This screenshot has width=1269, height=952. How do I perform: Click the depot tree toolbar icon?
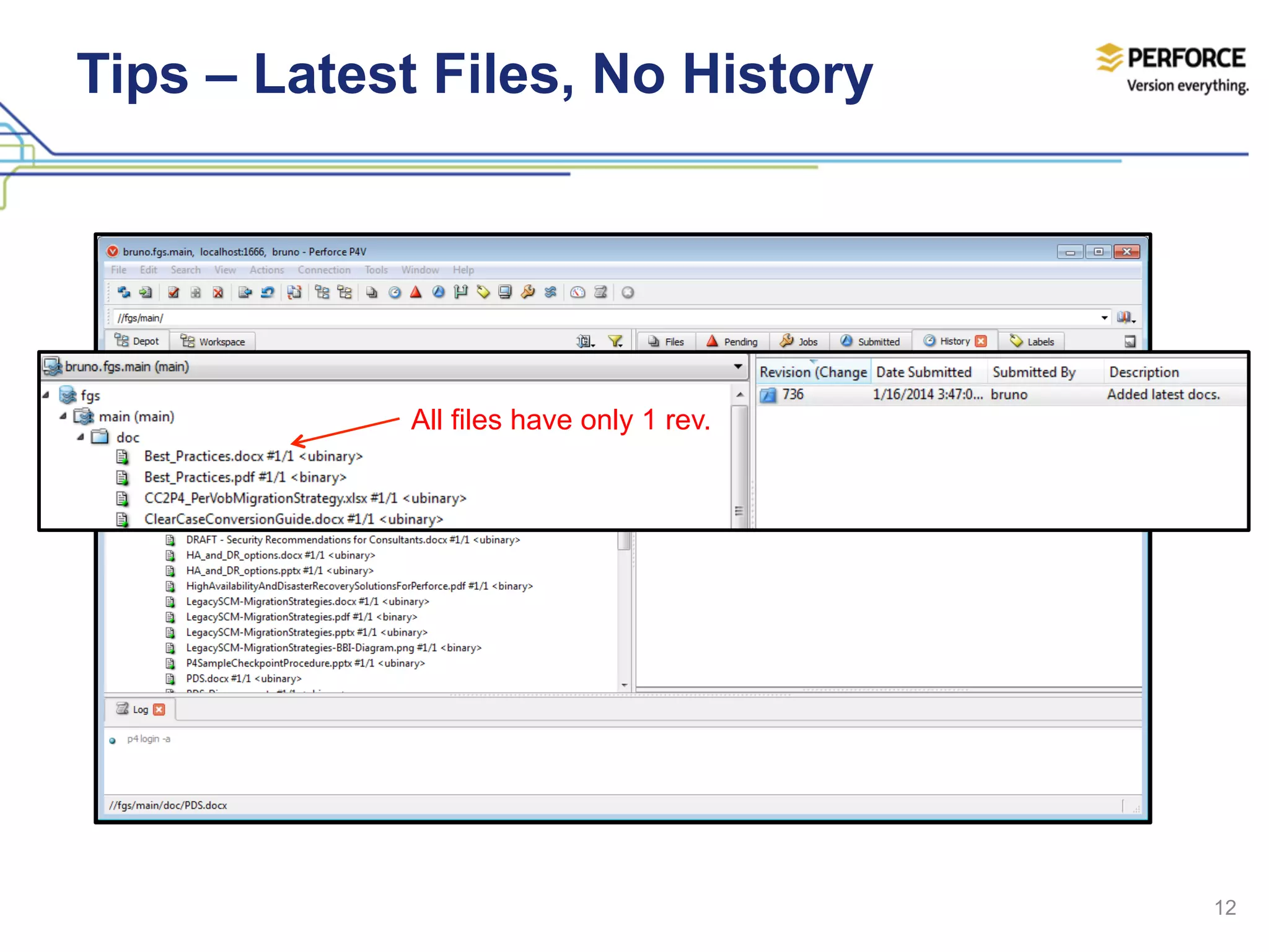pos(322,292)
